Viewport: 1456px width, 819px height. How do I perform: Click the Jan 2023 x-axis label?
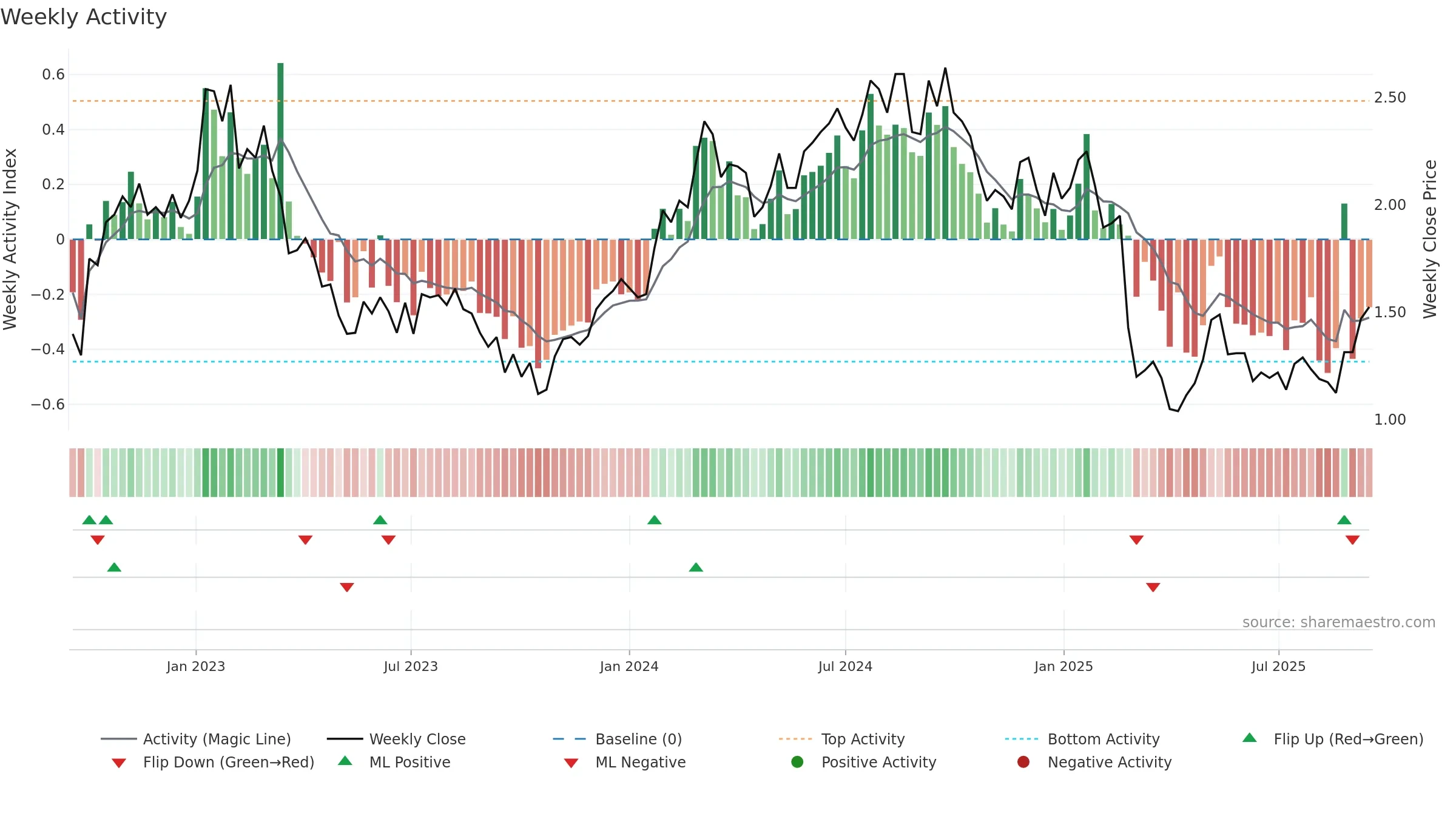196,667
